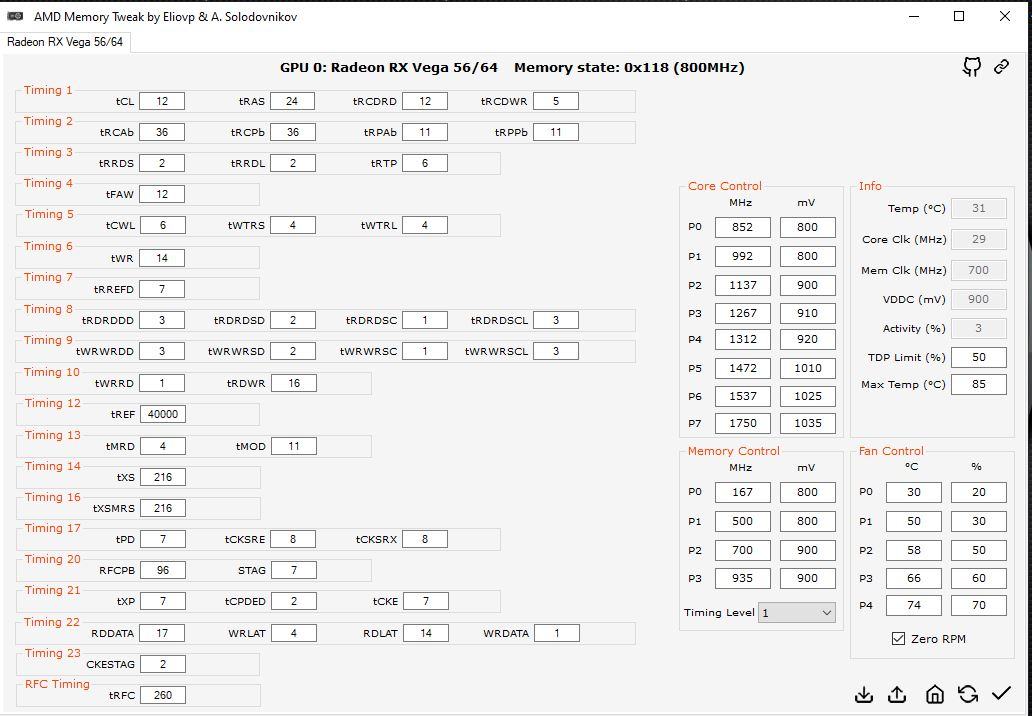1032x716 pixels.
Task: Click the tRCAb input field
Action: (x=162, y=132)
